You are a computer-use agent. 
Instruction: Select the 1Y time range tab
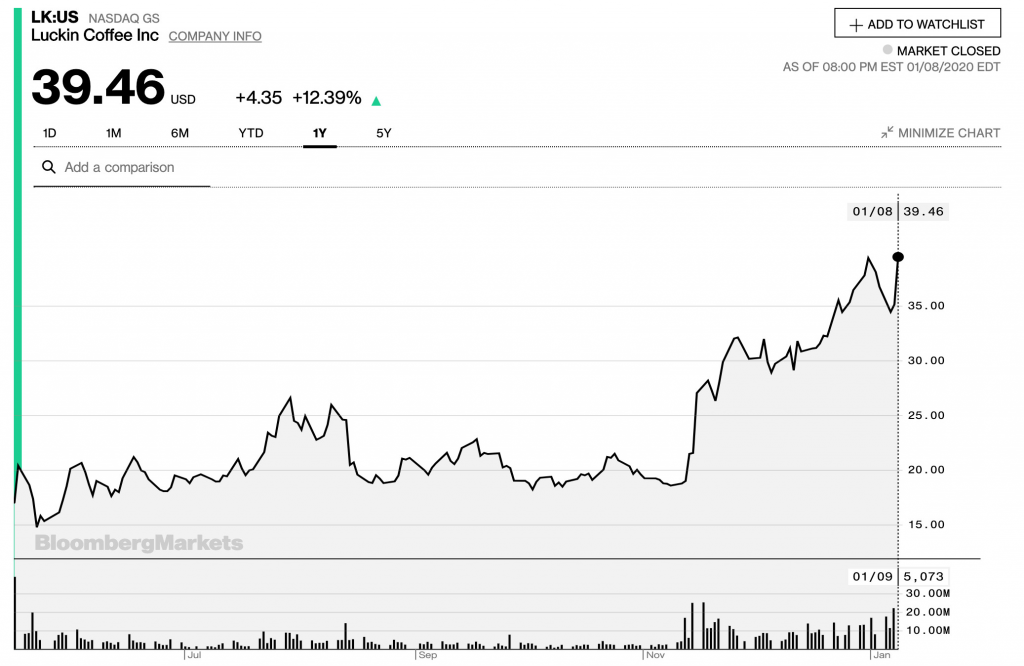point(319,133)
